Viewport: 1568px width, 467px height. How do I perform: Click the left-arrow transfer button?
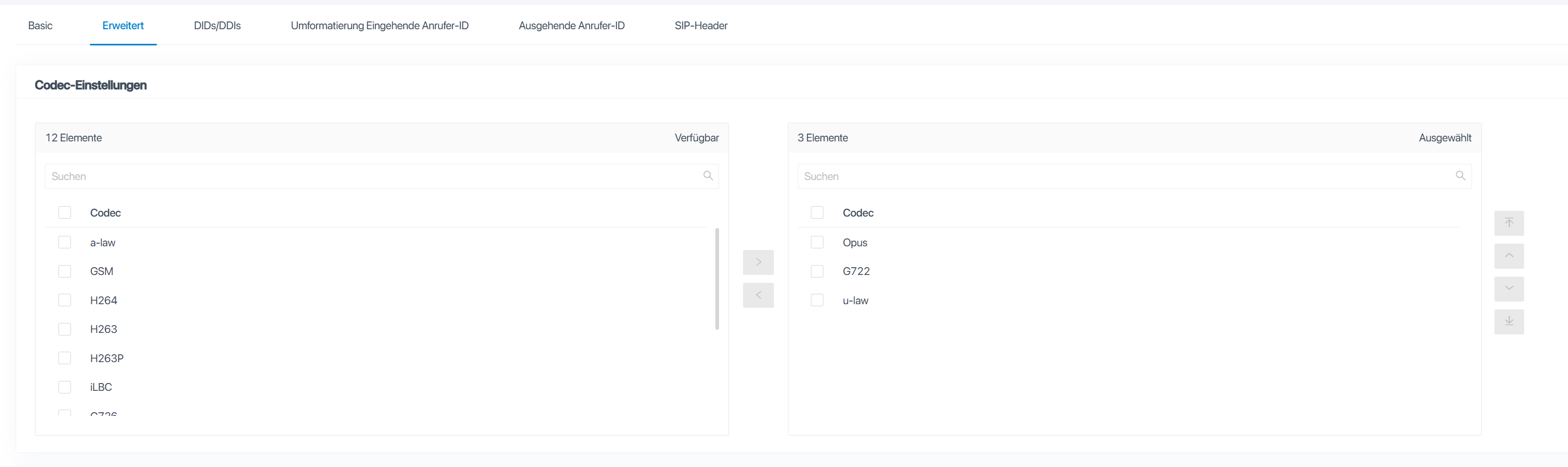(x=758, y=295)
